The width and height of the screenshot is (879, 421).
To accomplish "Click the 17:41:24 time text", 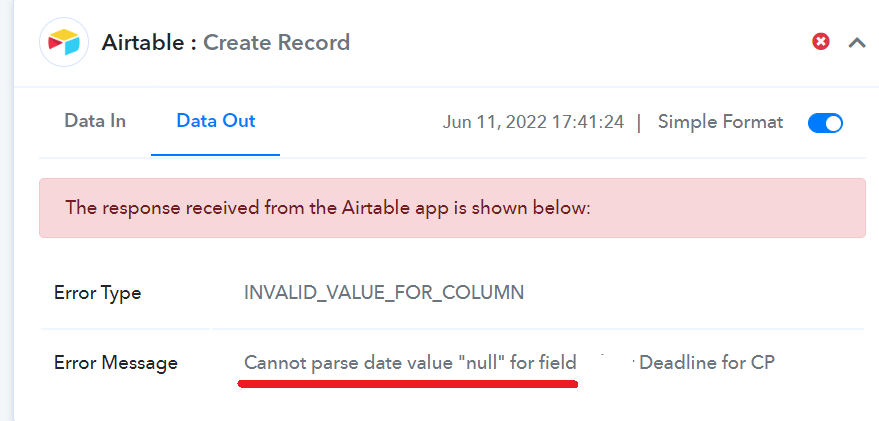I will pos(588,122).
